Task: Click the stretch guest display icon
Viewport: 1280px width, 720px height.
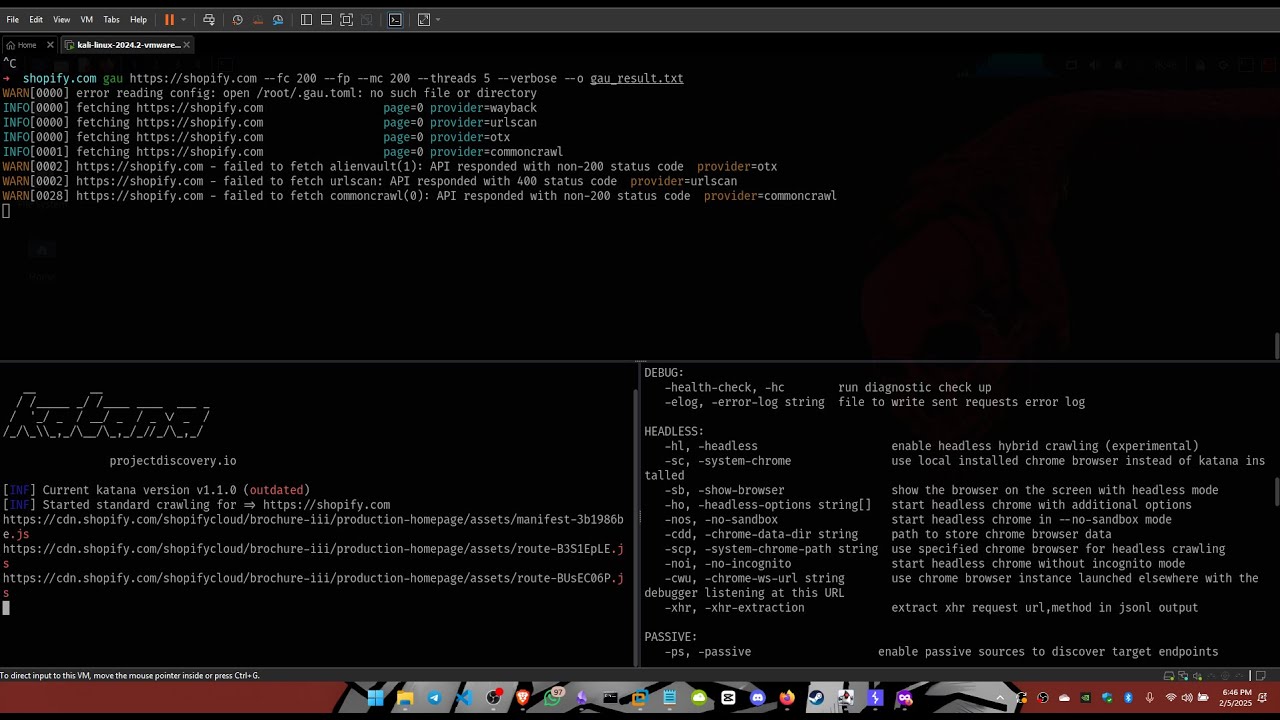Action: [424, 19]
